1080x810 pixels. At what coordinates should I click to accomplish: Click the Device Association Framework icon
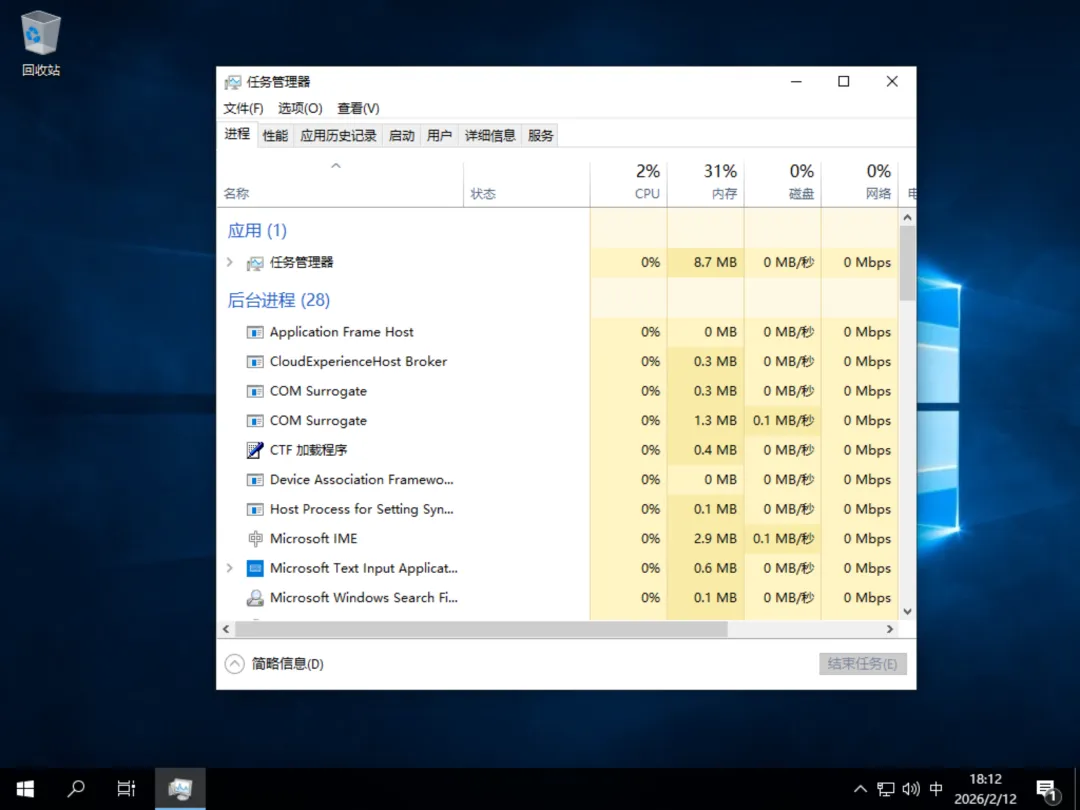255,480
